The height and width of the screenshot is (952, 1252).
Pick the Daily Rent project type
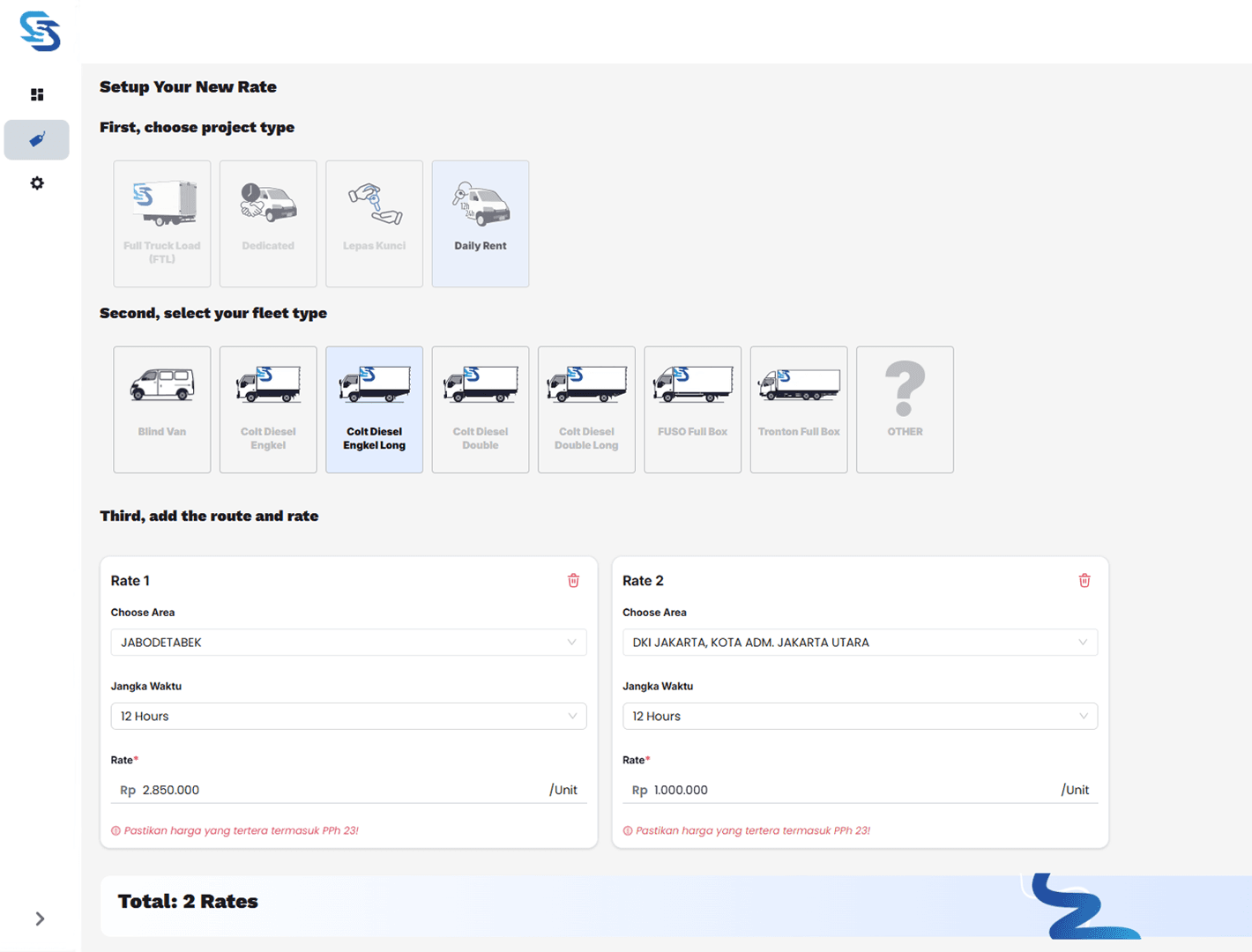click(x=481, y=223)
